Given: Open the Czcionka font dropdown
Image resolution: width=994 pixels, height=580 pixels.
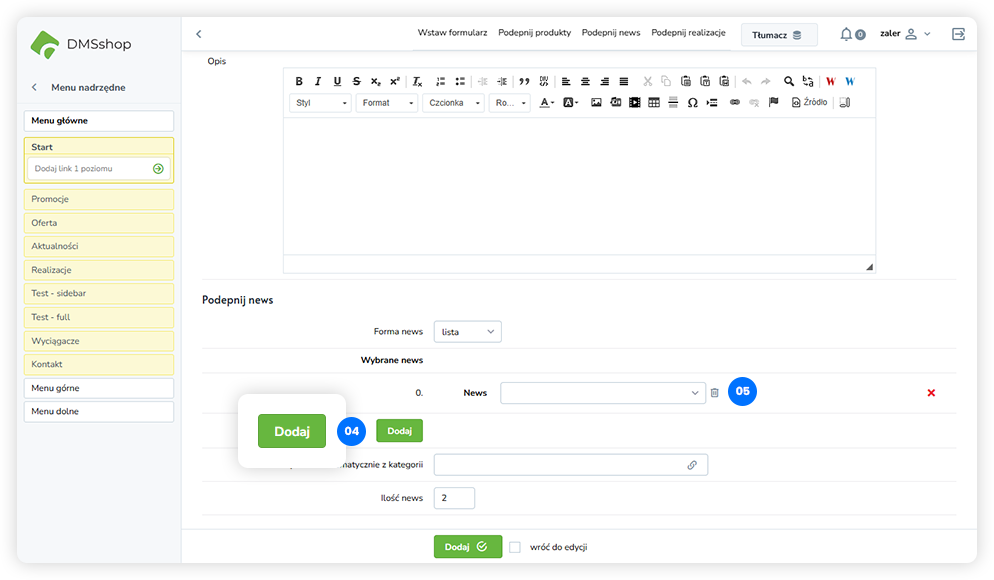Looking at the screenshot, I should click(x=454, y=103).
